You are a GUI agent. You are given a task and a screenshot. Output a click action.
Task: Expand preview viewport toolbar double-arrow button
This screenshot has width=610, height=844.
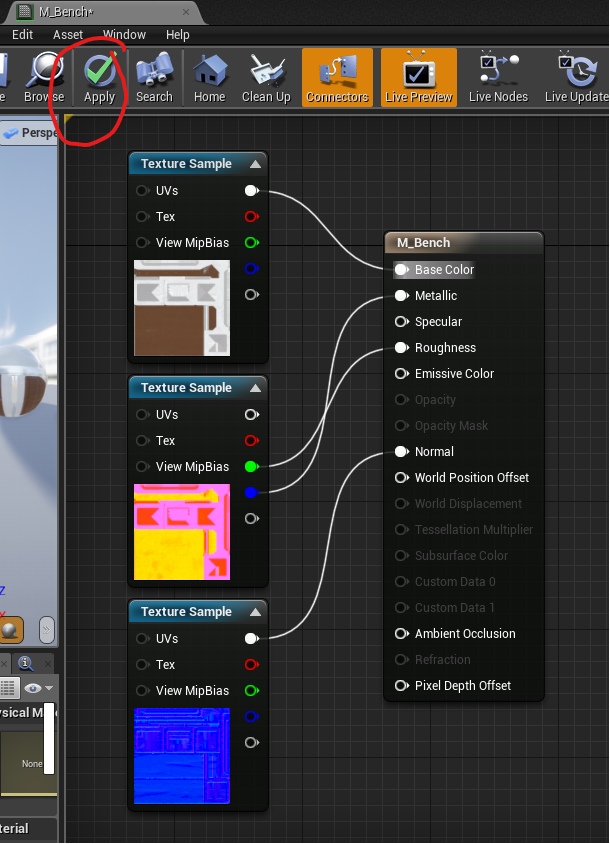tap(47, 630)
